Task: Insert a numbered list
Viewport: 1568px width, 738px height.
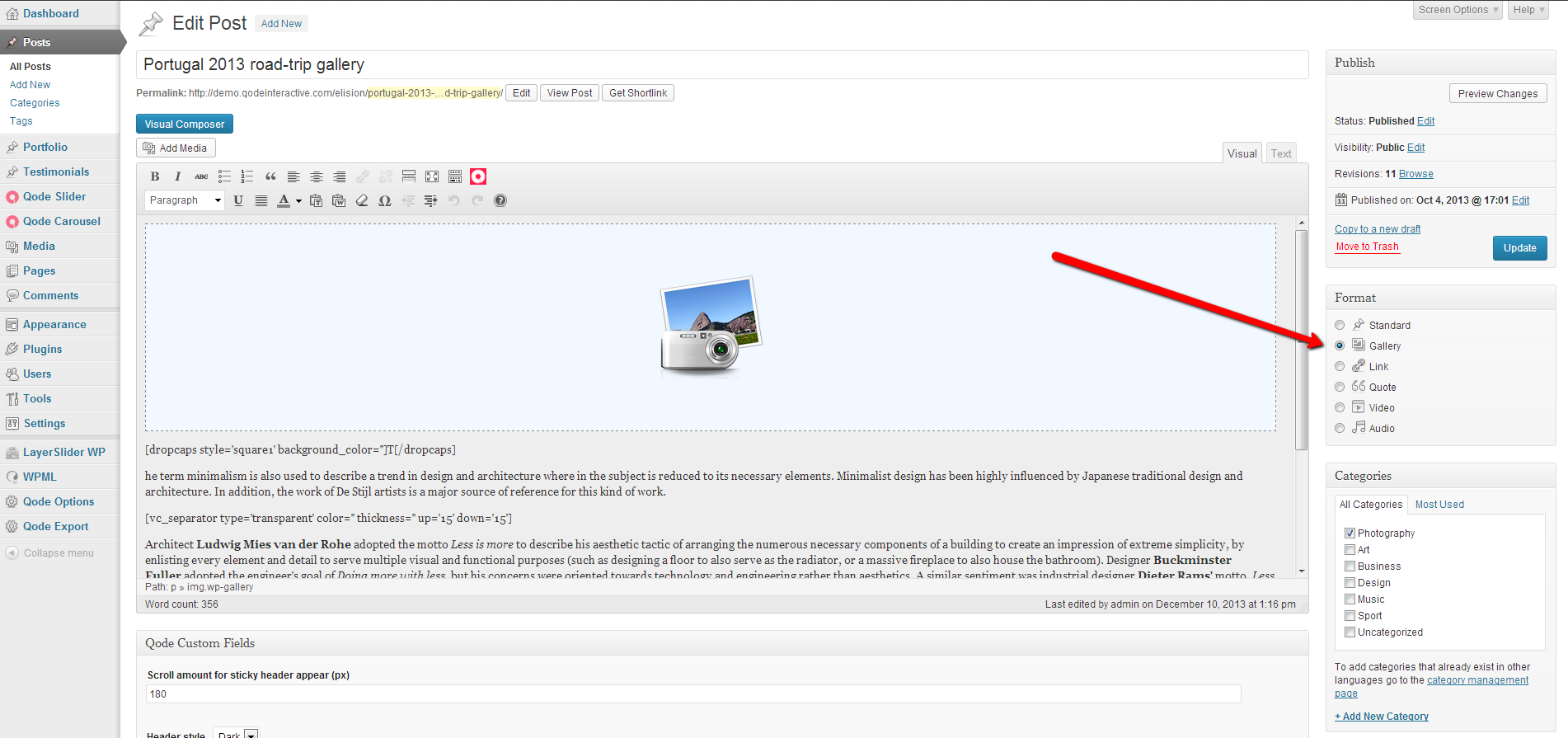Action: click(247, 176)
